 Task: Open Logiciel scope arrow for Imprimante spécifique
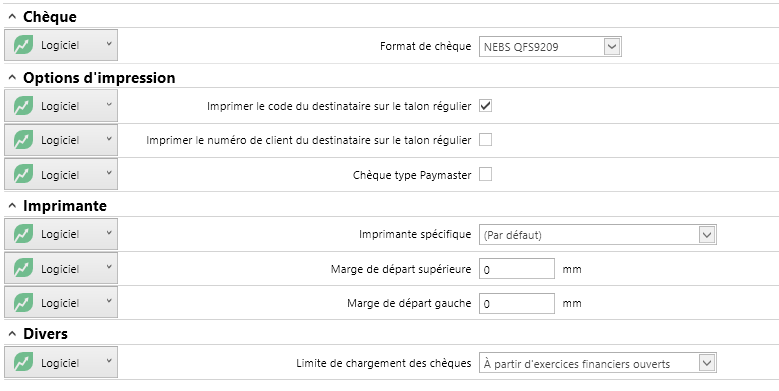click(x=109, y=233)
